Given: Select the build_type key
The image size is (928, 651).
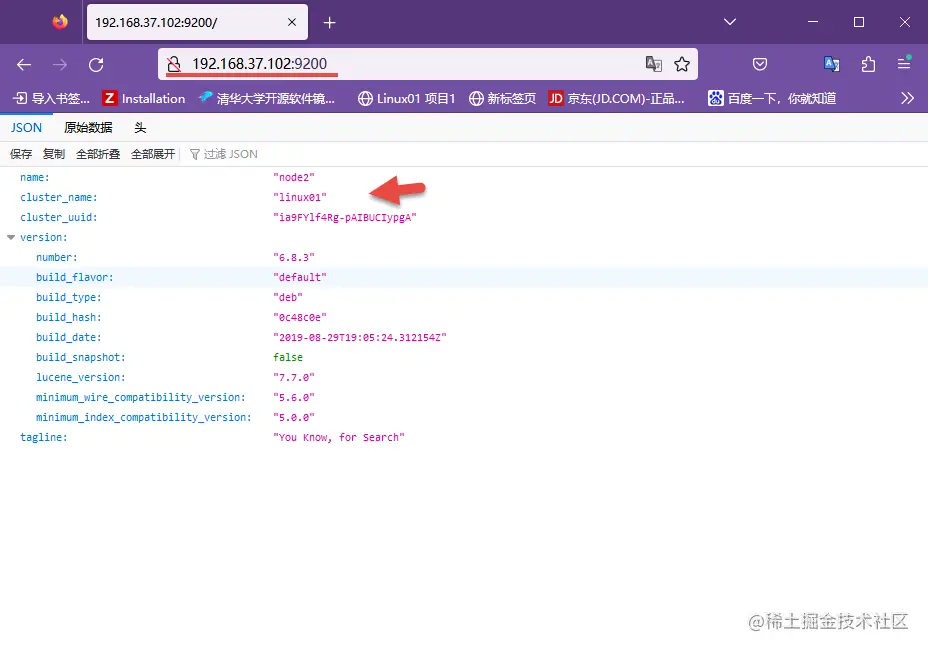Looking at the screenshot, I should click(69, 297).
